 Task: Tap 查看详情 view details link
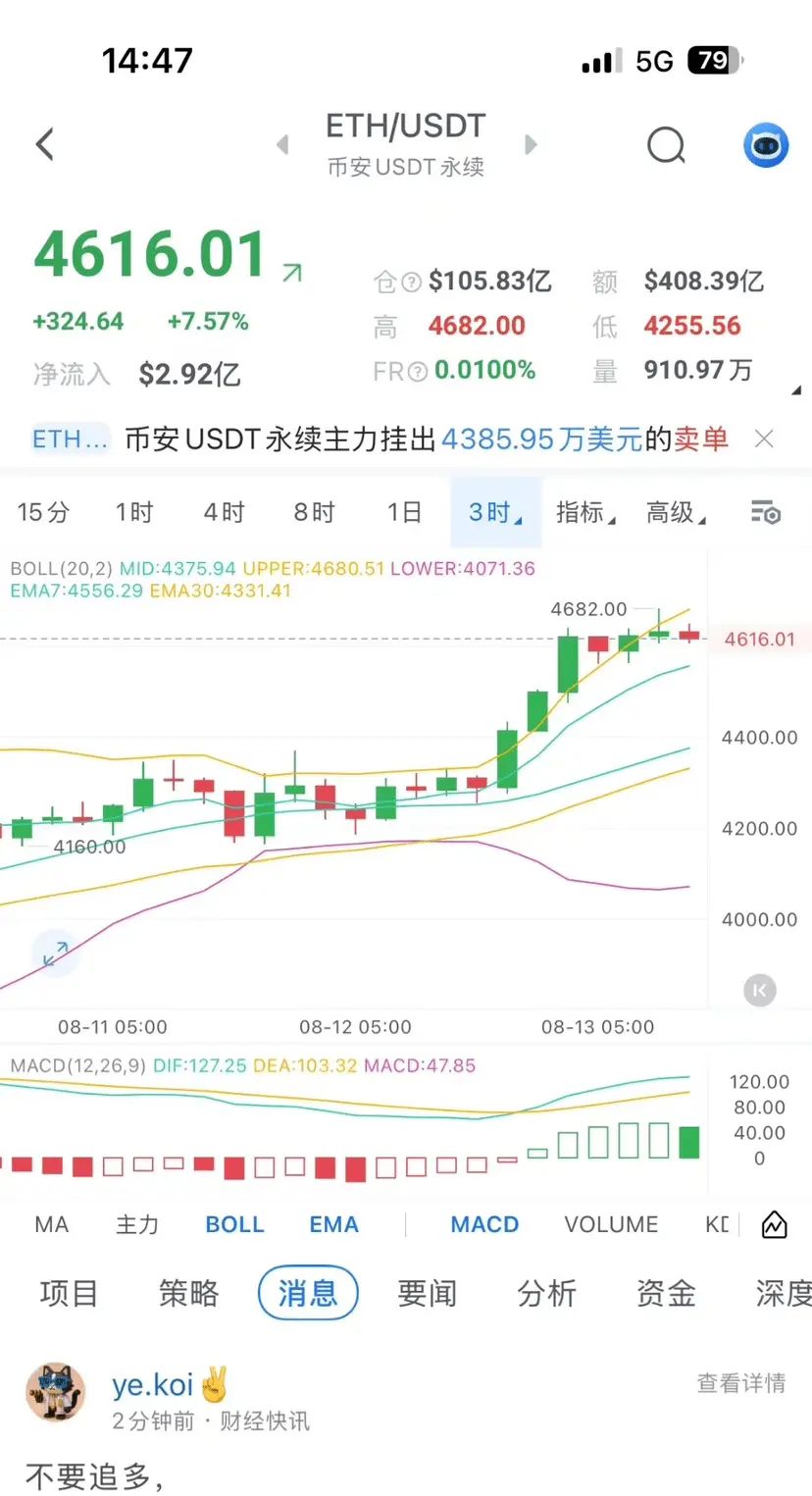pyautogui.click(x=741, y=1383)
